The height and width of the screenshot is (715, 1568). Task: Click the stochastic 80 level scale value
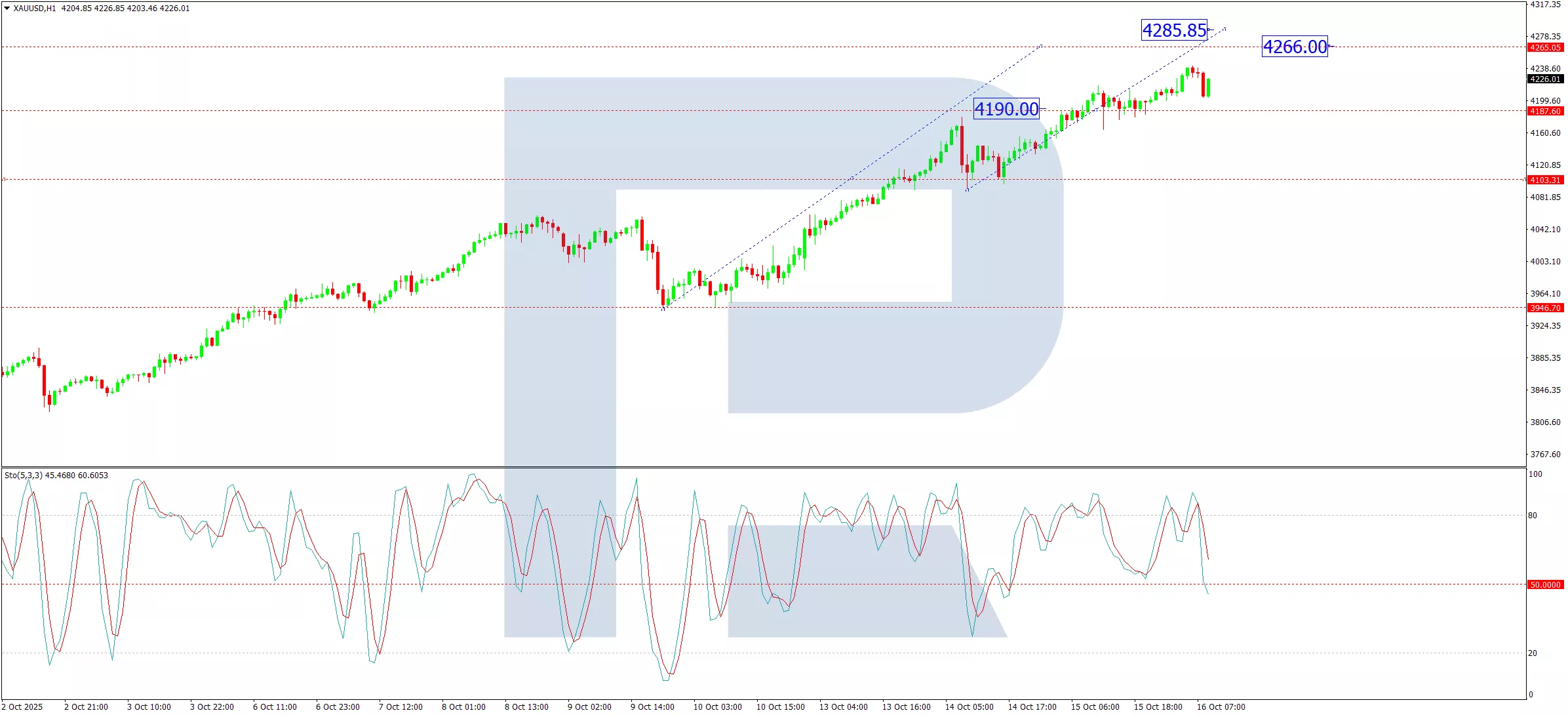[1533, 516]
